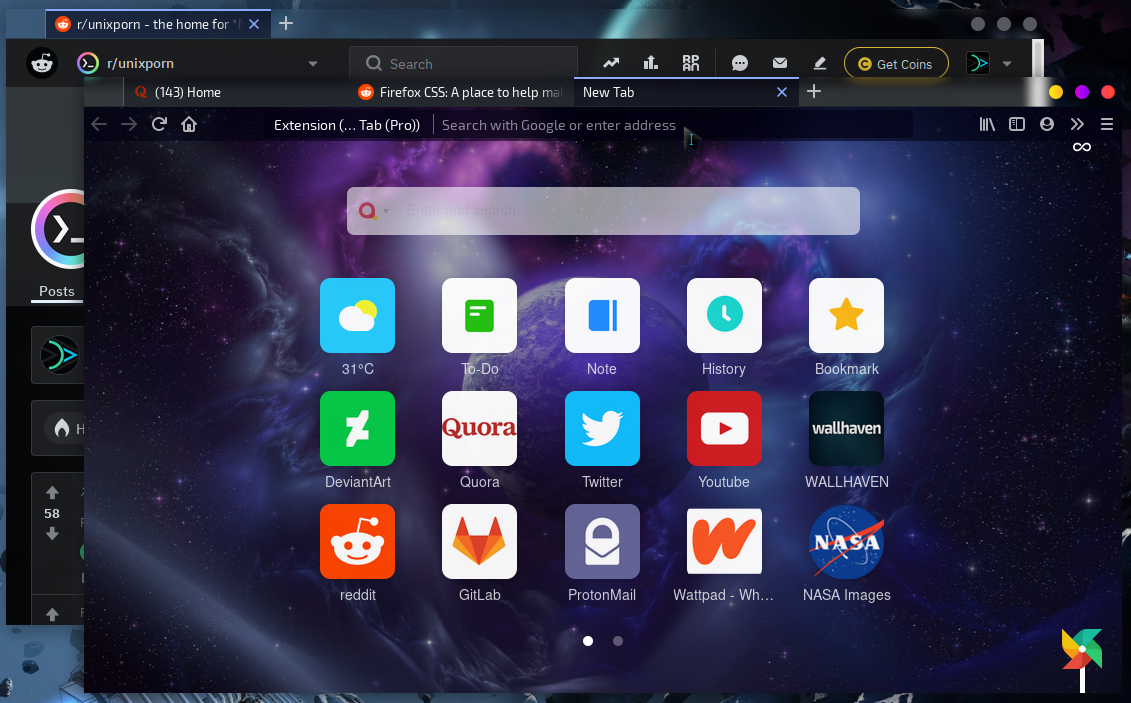
Task: Launch the Quora shortcut
Action: coord(479,428)
